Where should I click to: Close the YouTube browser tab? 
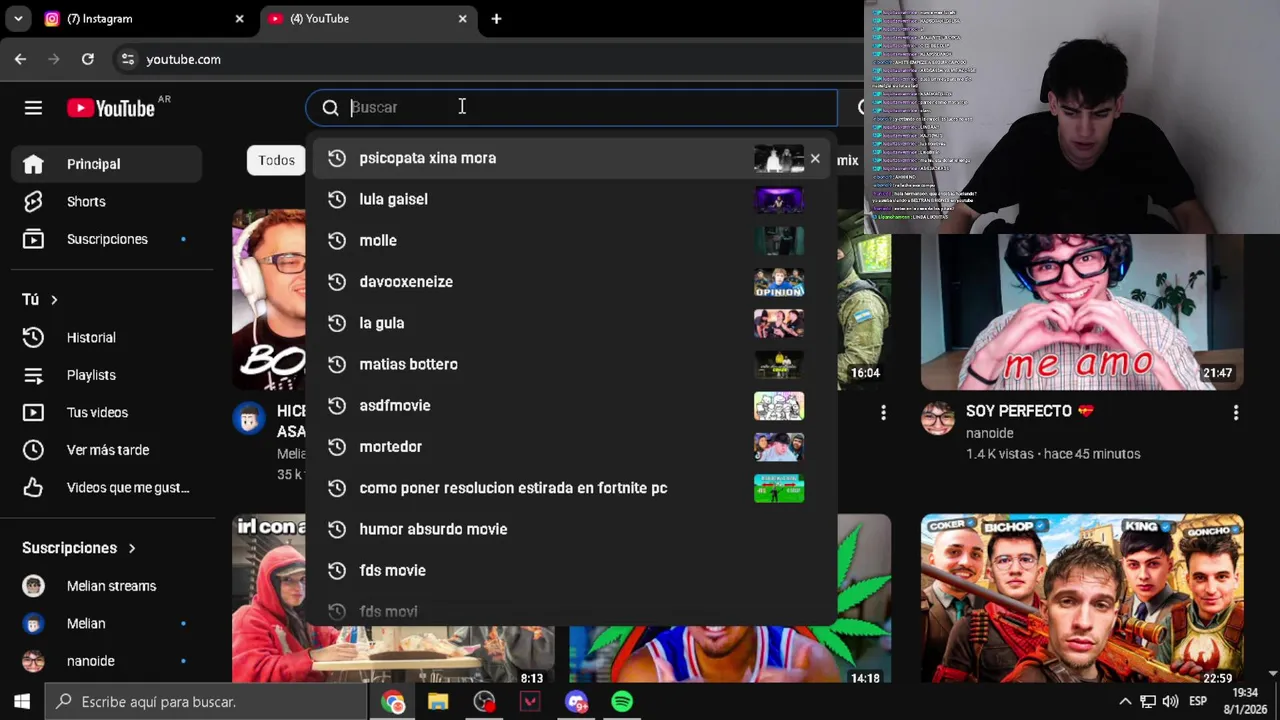[x=462, y=19]
